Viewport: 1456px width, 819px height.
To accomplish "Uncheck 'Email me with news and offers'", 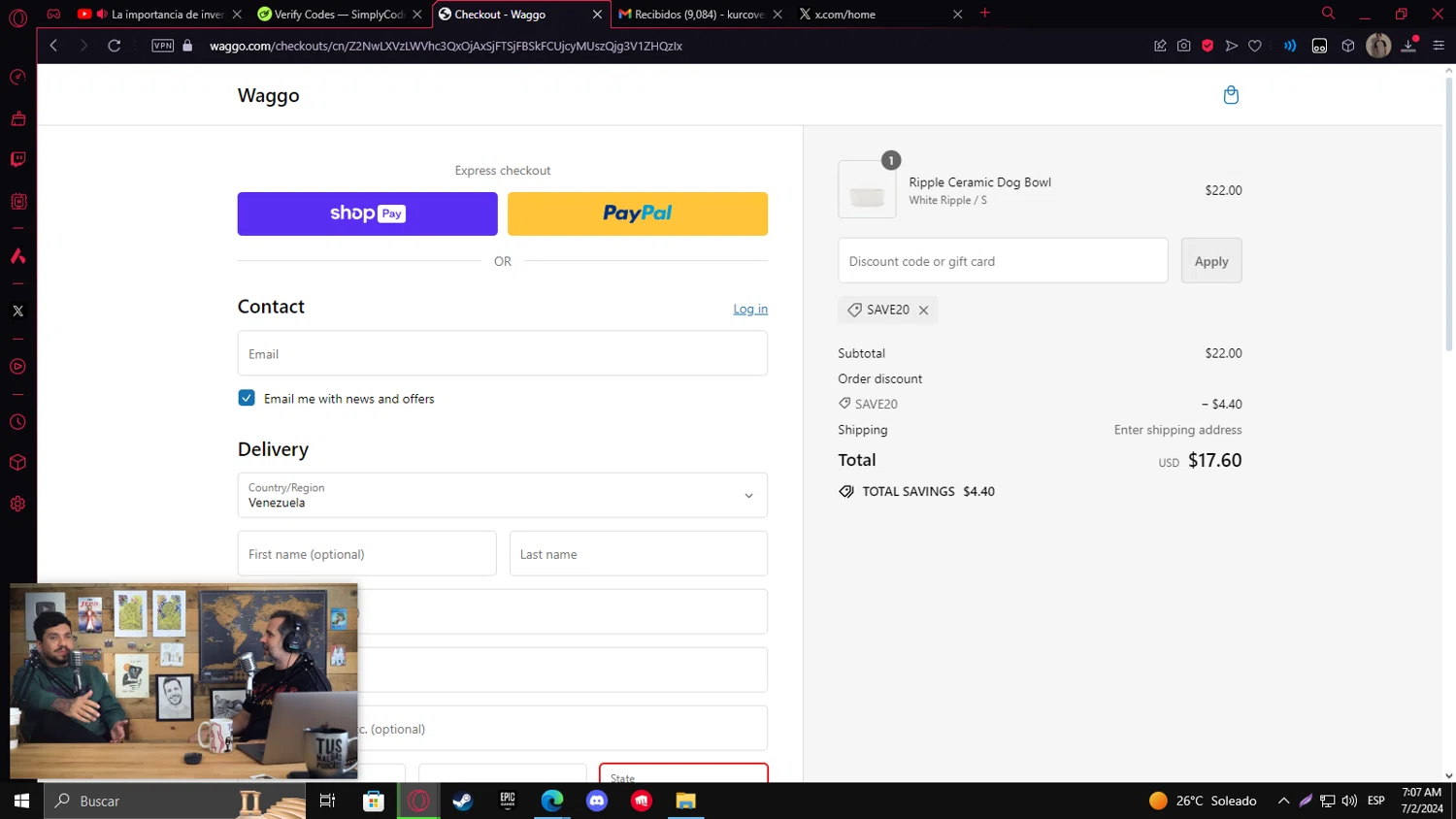I will click(x=247, y=398).
